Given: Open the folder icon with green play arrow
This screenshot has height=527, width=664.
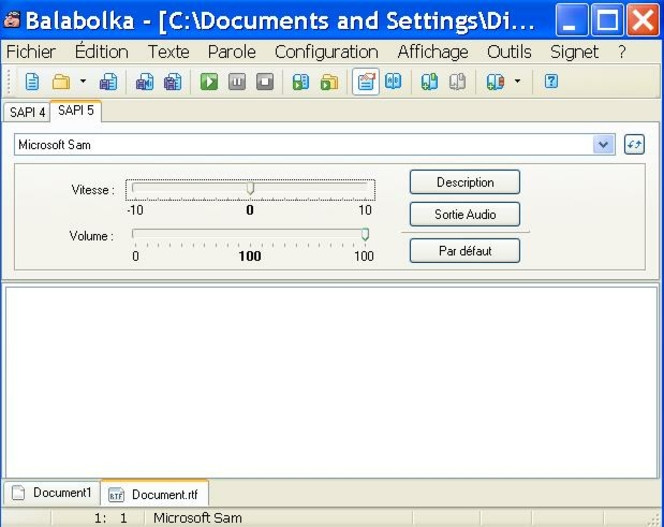Looking at the screenshot, I should pos(329,81).
